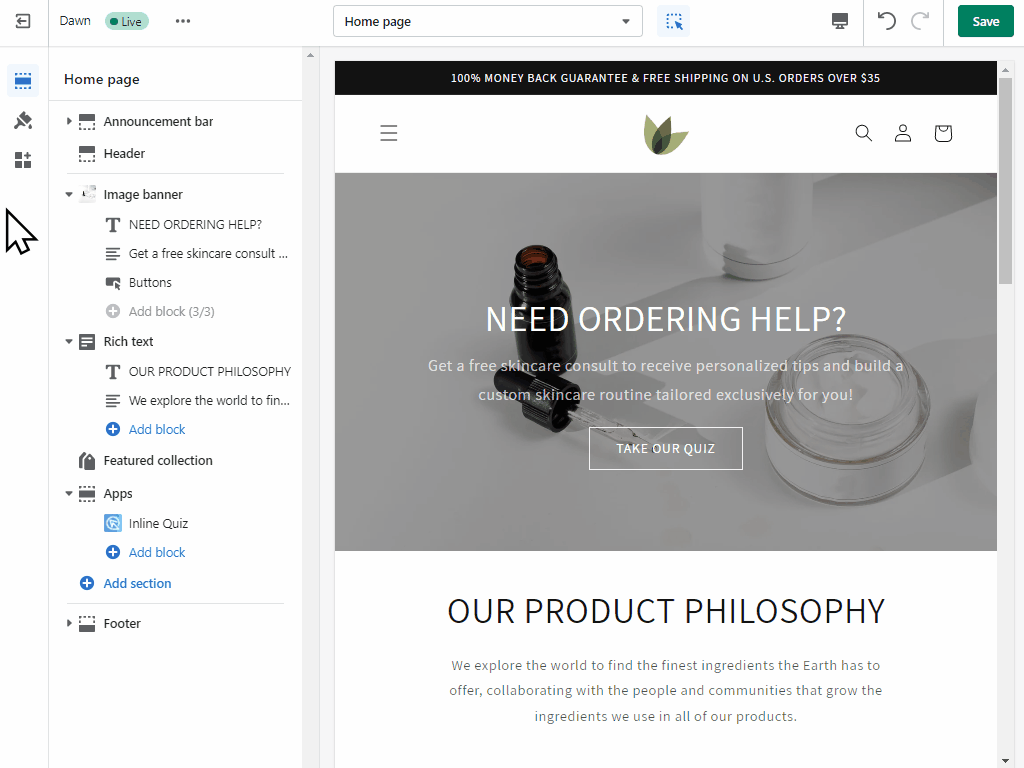
Task: Expand the Footer section
Action: tap(69, 623)
